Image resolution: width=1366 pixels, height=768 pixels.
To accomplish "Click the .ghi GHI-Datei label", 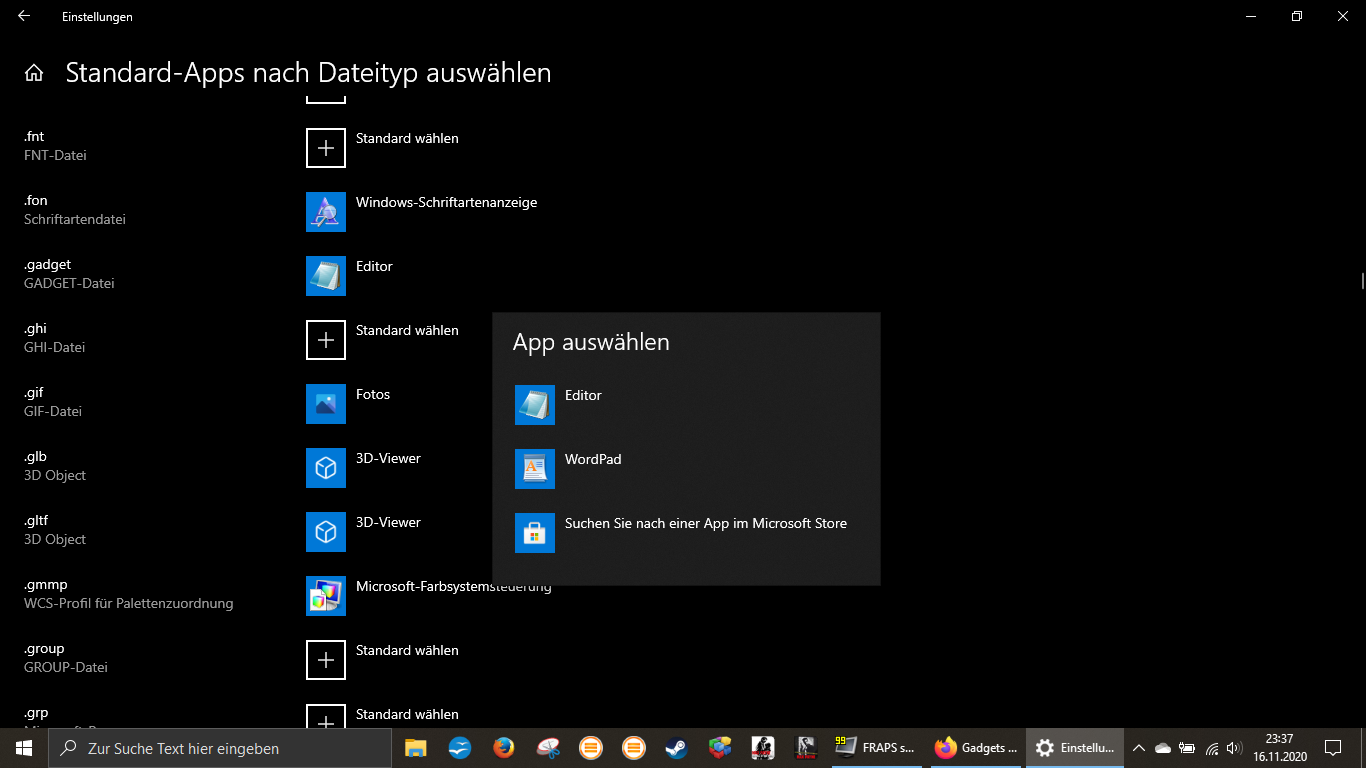I will click(54, 338).
